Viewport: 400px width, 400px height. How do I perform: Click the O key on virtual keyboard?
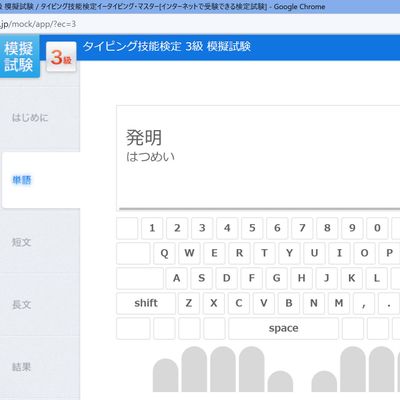[x=364, y=253]
